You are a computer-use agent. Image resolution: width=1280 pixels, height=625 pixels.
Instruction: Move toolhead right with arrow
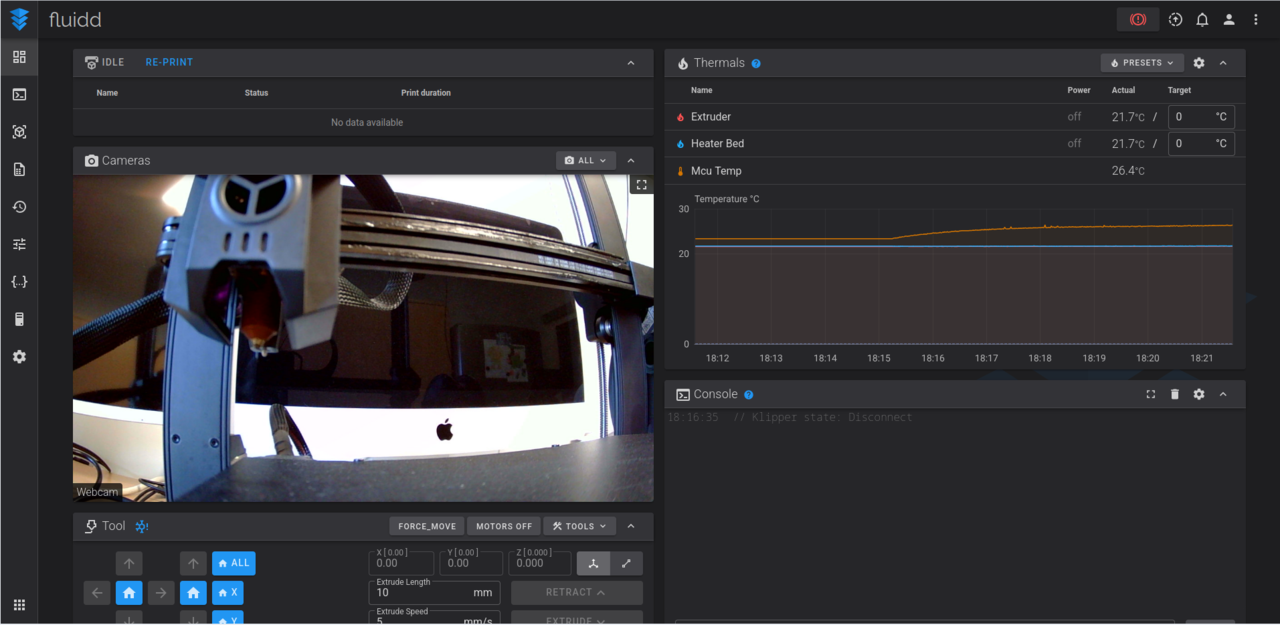point(161,593)
